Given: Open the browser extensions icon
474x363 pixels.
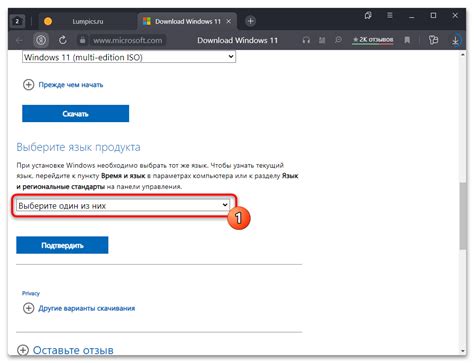Looking at the screenshot, I should (433, 40).
